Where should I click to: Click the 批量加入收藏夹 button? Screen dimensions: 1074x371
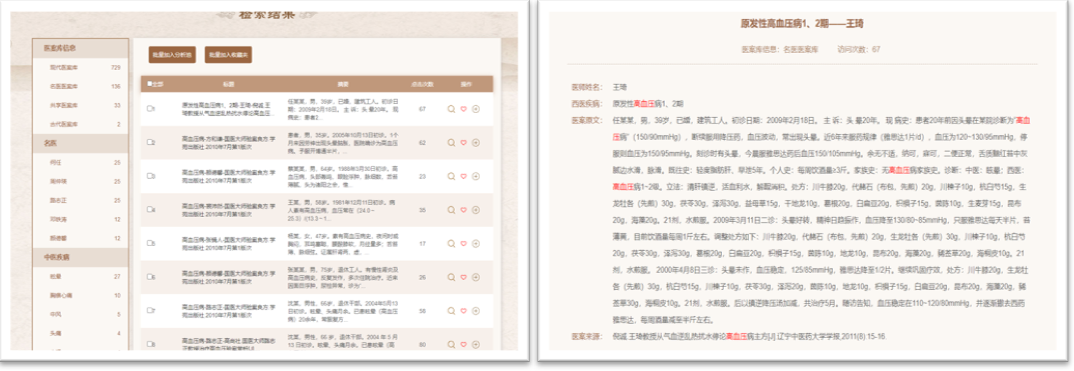(228, 55)
